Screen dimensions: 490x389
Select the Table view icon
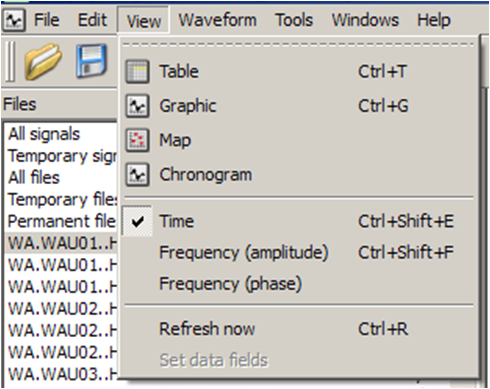coord(137,71)
